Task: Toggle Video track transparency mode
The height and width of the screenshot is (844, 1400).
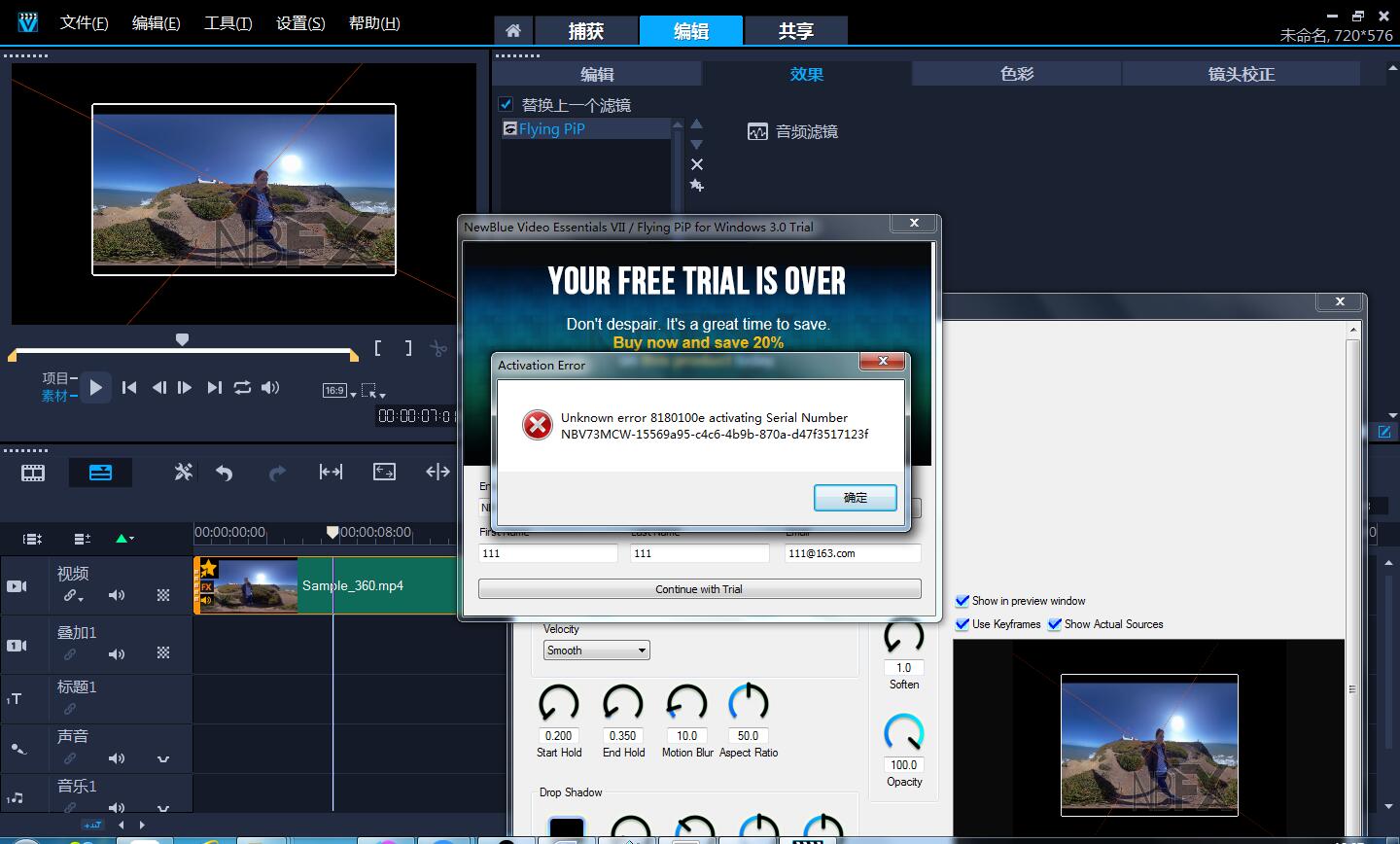Action: 163,595
